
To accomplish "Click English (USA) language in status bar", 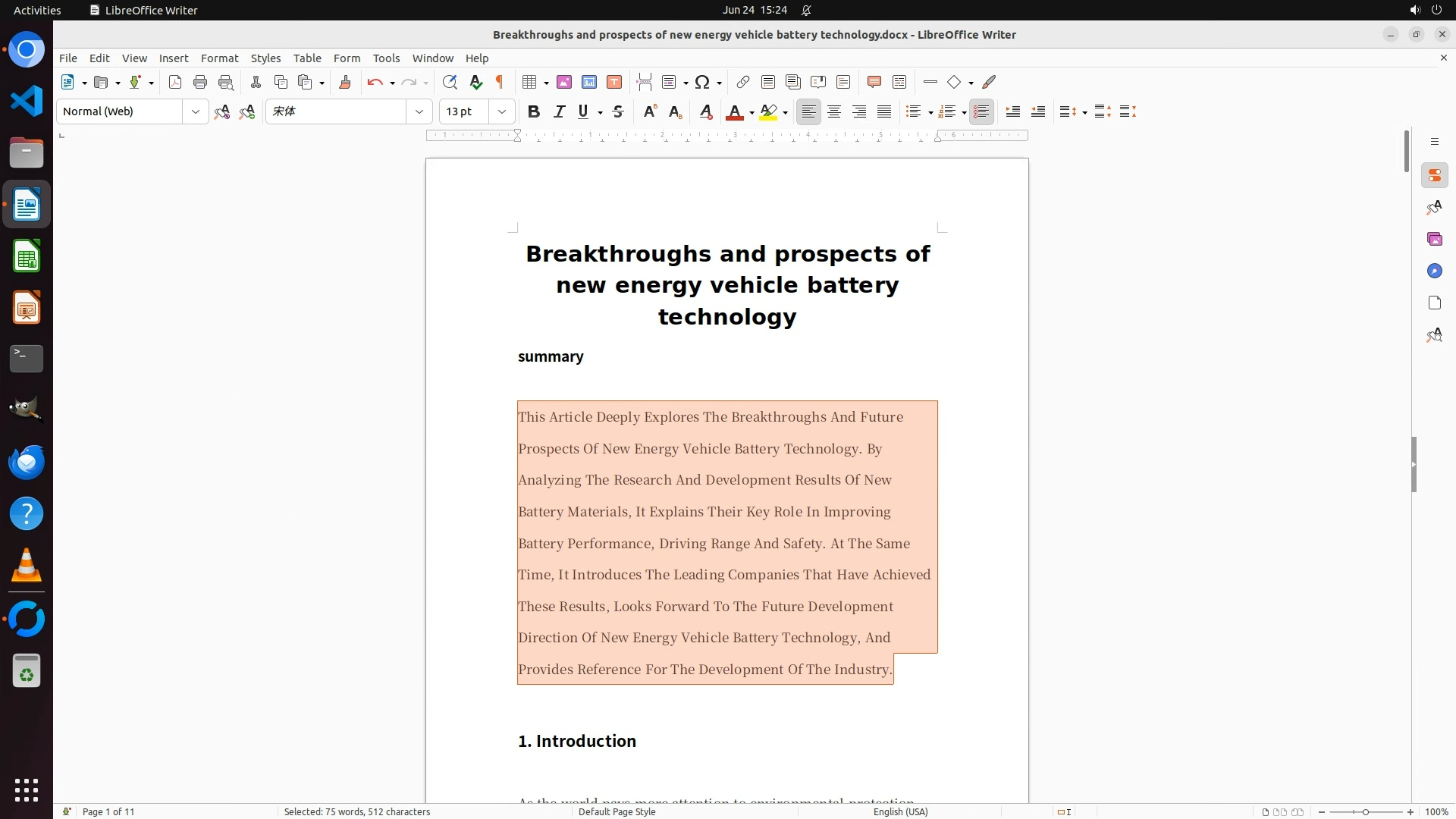I will click(x=900, y=811).
